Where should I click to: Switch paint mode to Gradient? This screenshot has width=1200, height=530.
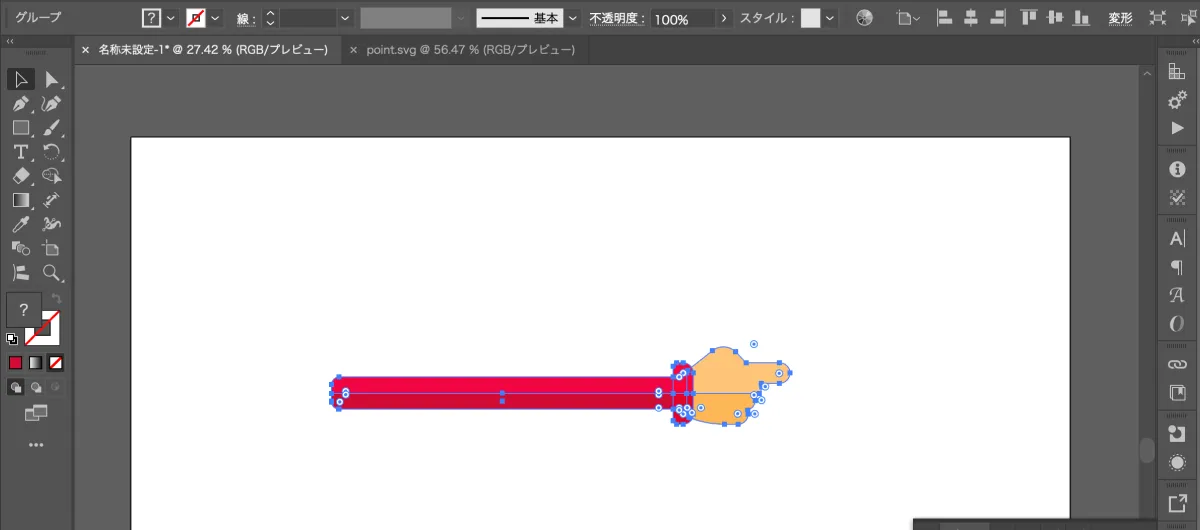[x=36, y=362]
